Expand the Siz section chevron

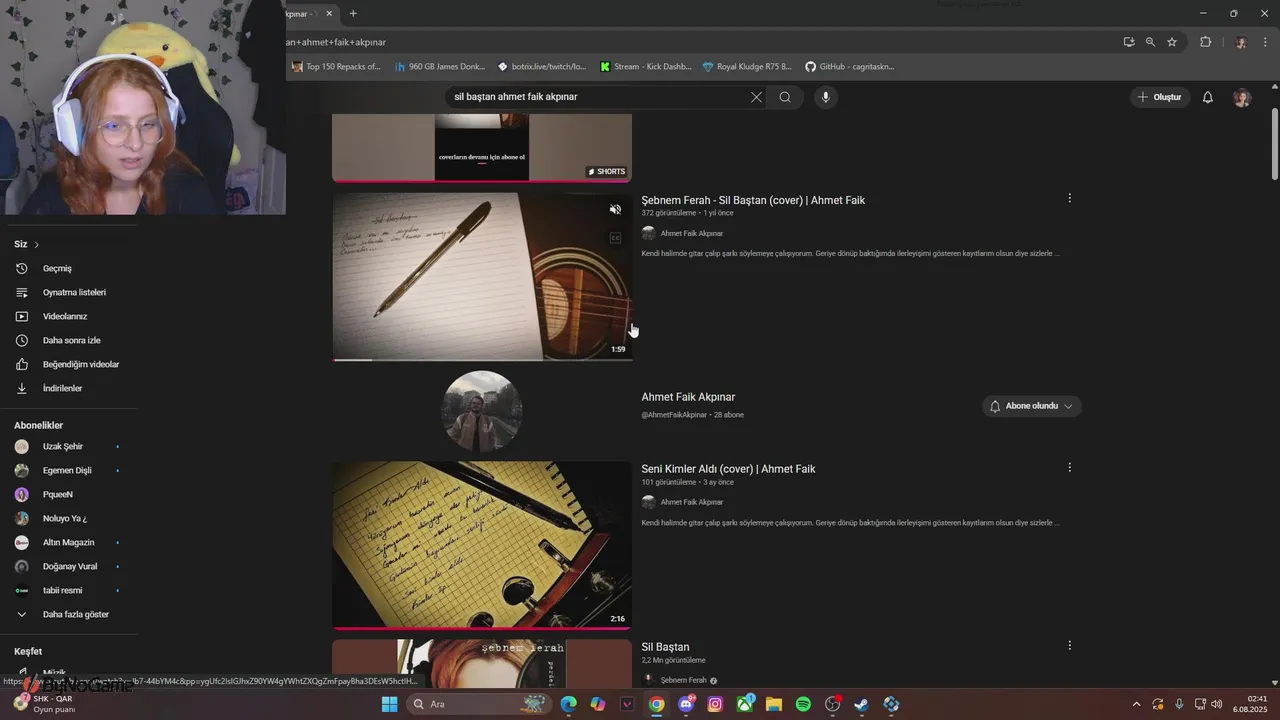pyautogui.click(x=37, y=244)
